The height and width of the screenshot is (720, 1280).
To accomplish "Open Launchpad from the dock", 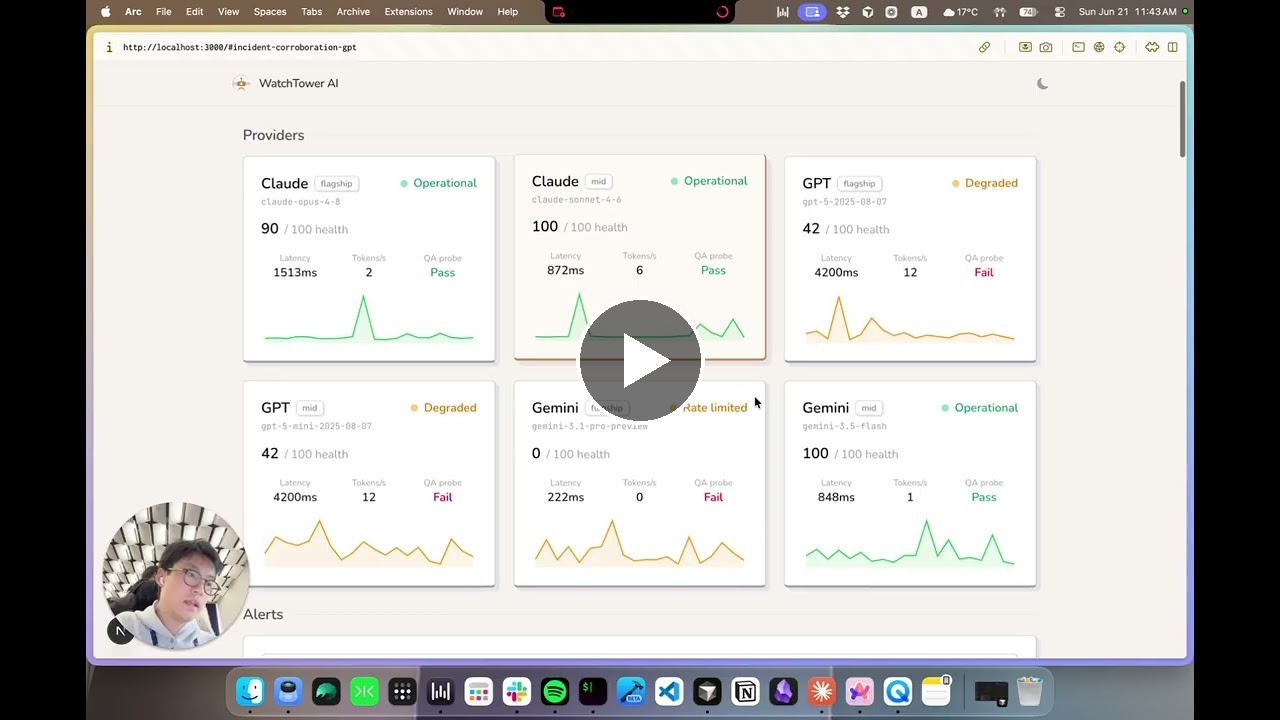I will [x=402, y=691].
